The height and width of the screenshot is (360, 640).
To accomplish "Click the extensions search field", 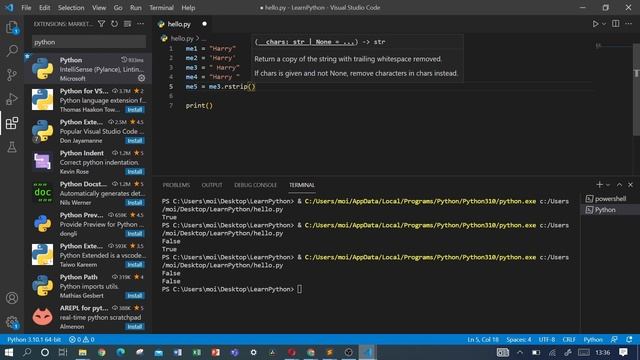I will coord(89,42).
